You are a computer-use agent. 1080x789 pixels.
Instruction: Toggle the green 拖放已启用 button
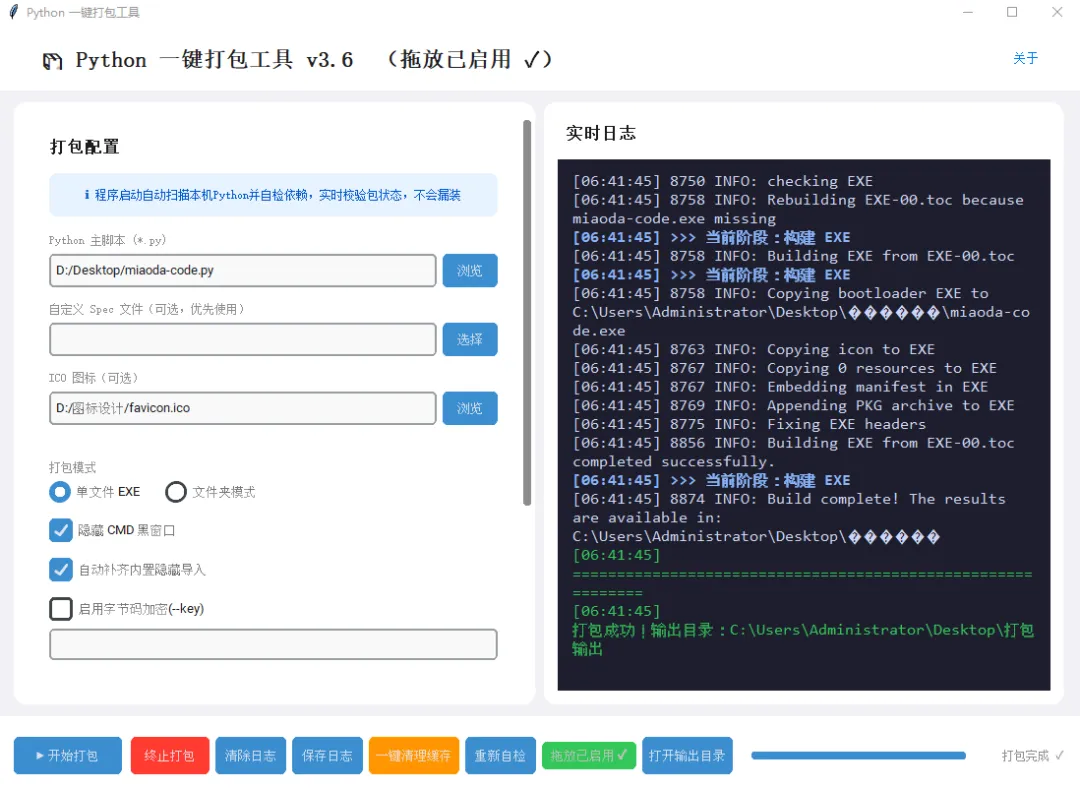pyautogui.click(x=588, y=755)
